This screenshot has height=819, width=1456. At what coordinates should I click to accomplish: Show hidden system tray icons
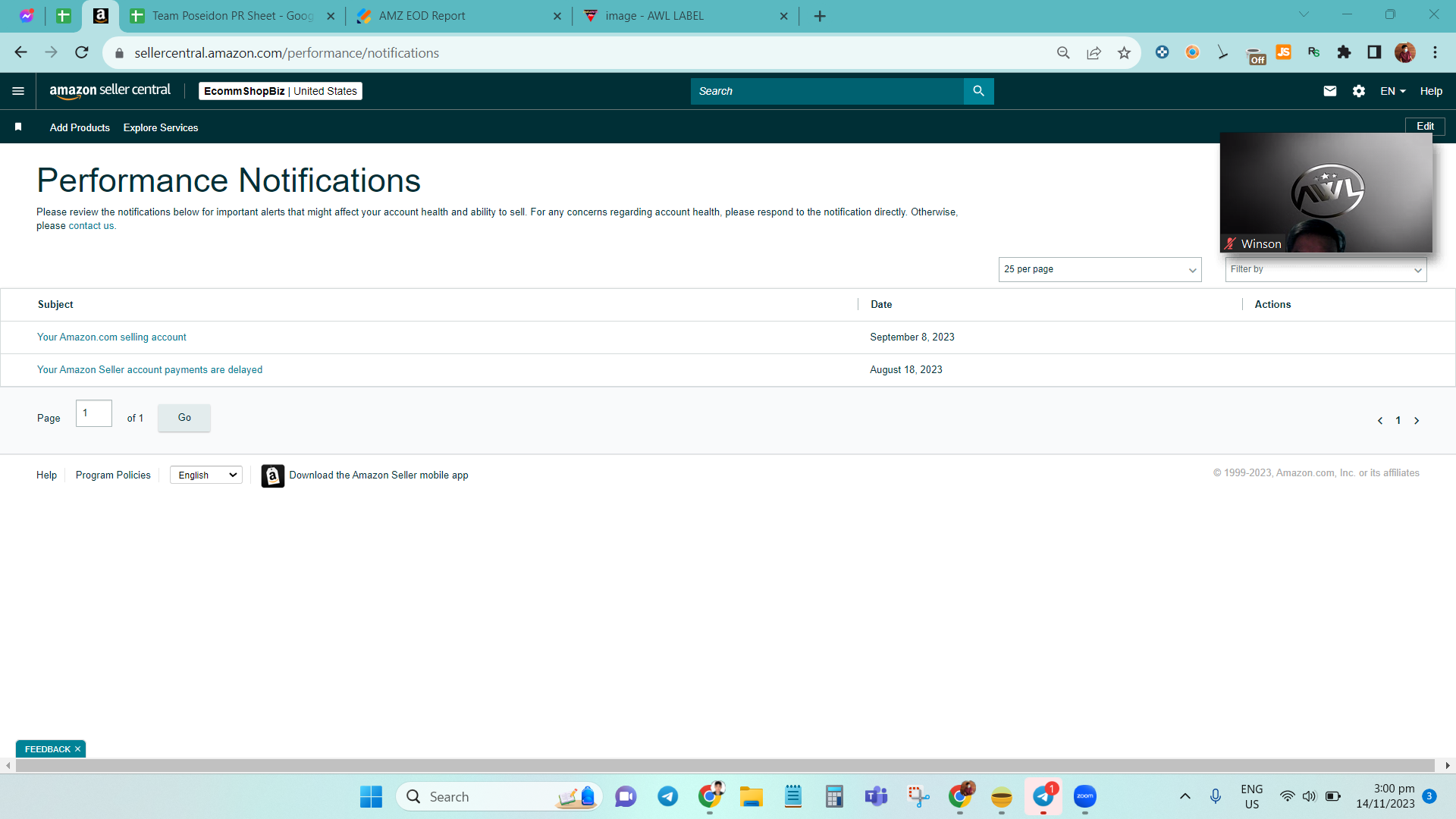pyautogui.click(x=1185, y=796)
